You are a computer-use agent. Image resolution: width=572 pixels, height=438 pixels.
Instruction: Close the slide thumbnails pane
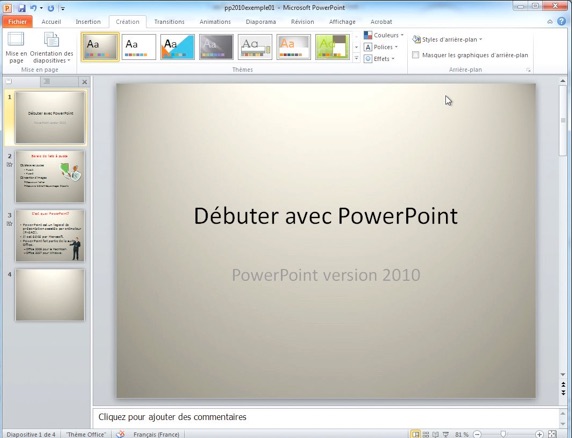(84, 82)
